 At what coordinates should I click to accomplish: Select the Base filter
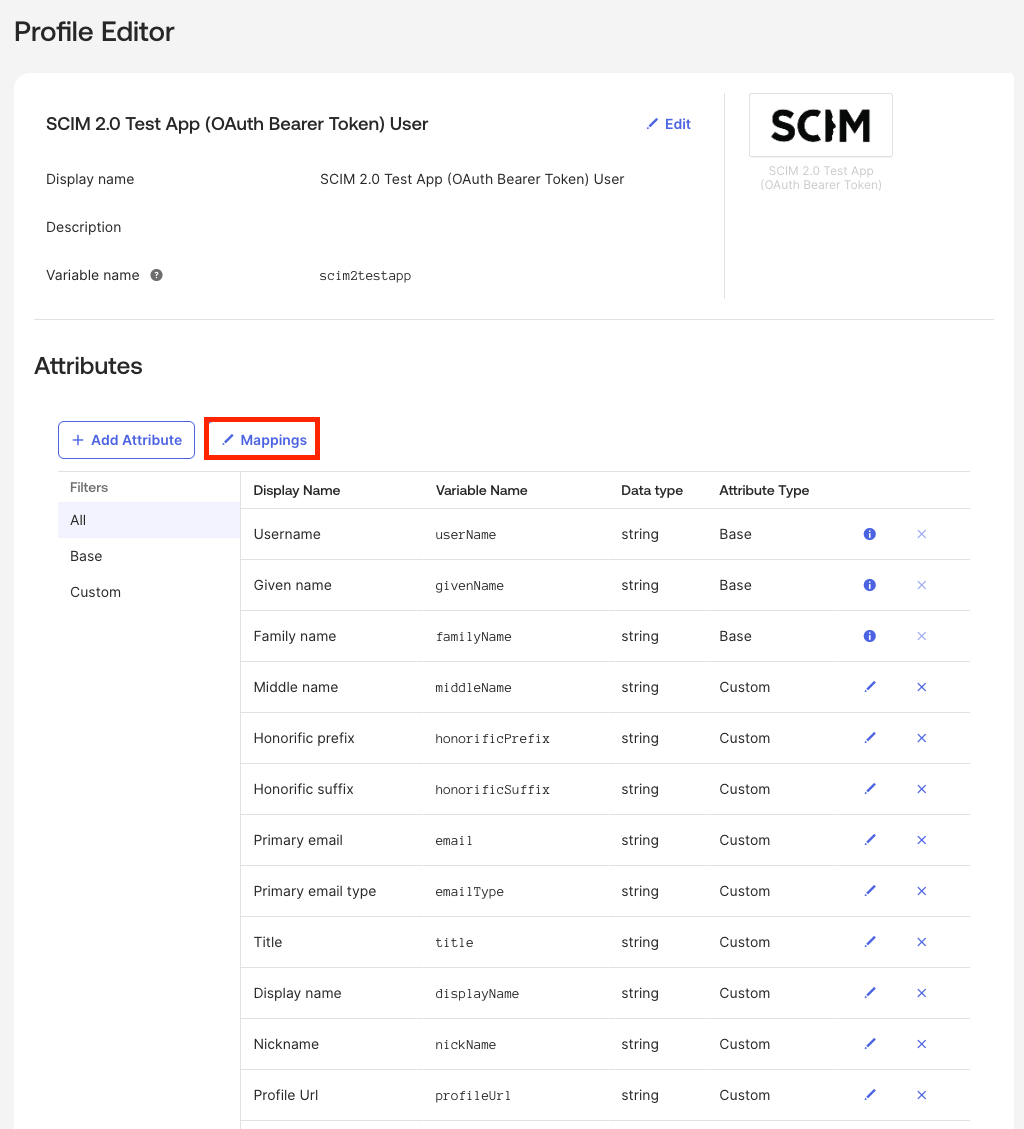pos(148,556)
